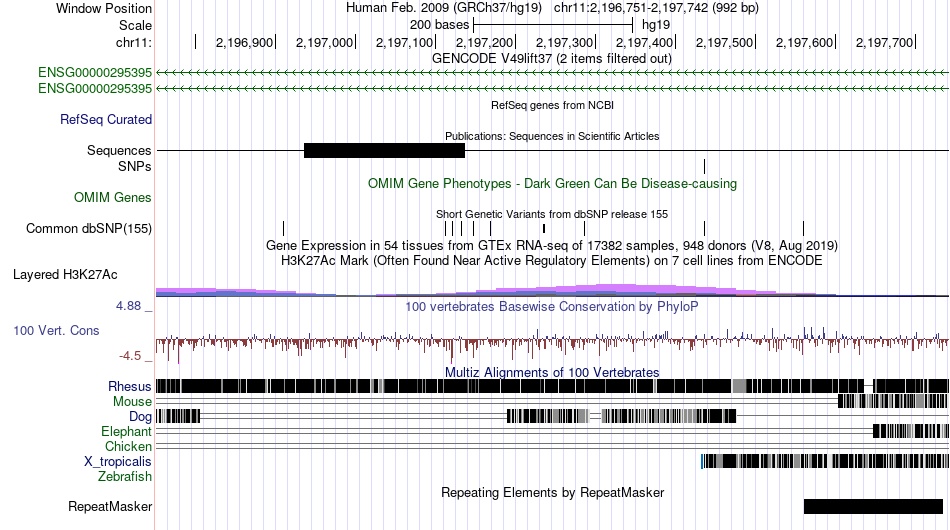Click the Short Genetic Variants dbSNP title
Image resolution: width=950 pixels, height=530 pixels.
pyautogui.click(x=552, y=214)
